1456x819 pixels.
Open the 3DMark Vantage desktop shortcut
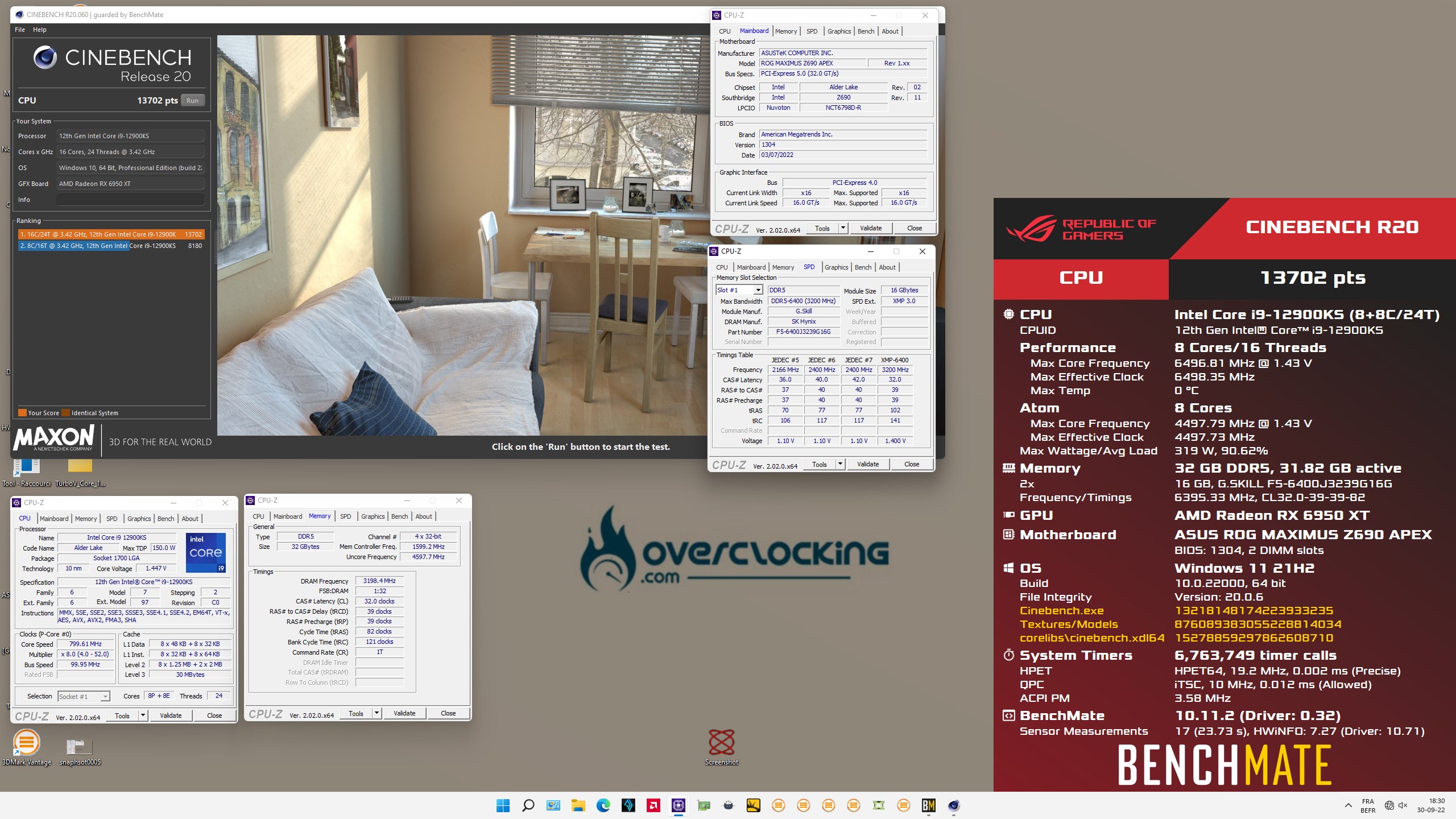(x=26, y=747)
